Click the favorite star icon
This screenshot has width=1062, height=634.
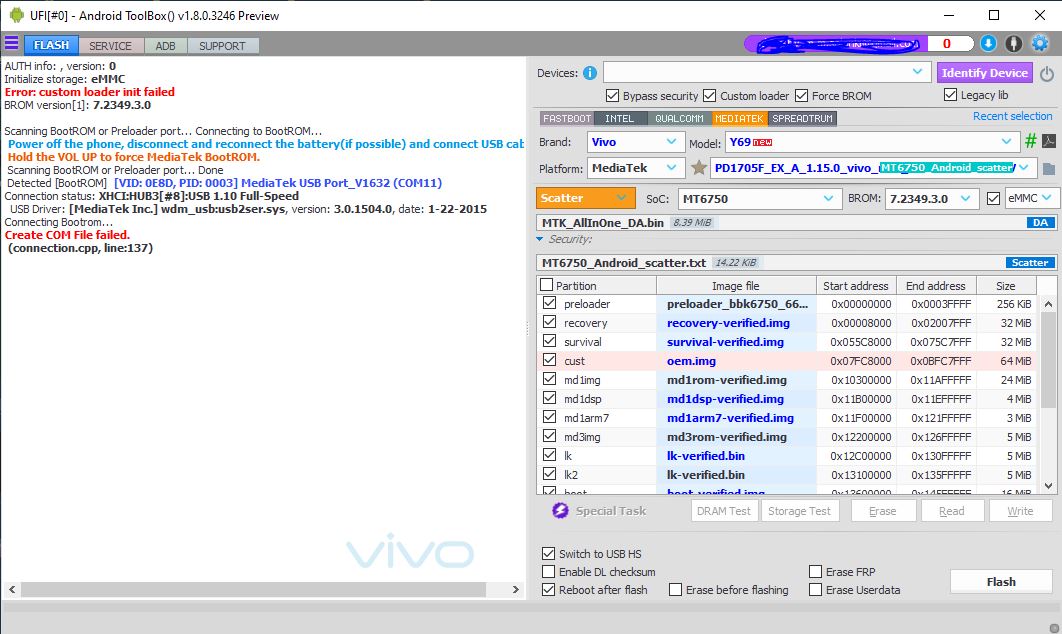(x=699, y=167)
